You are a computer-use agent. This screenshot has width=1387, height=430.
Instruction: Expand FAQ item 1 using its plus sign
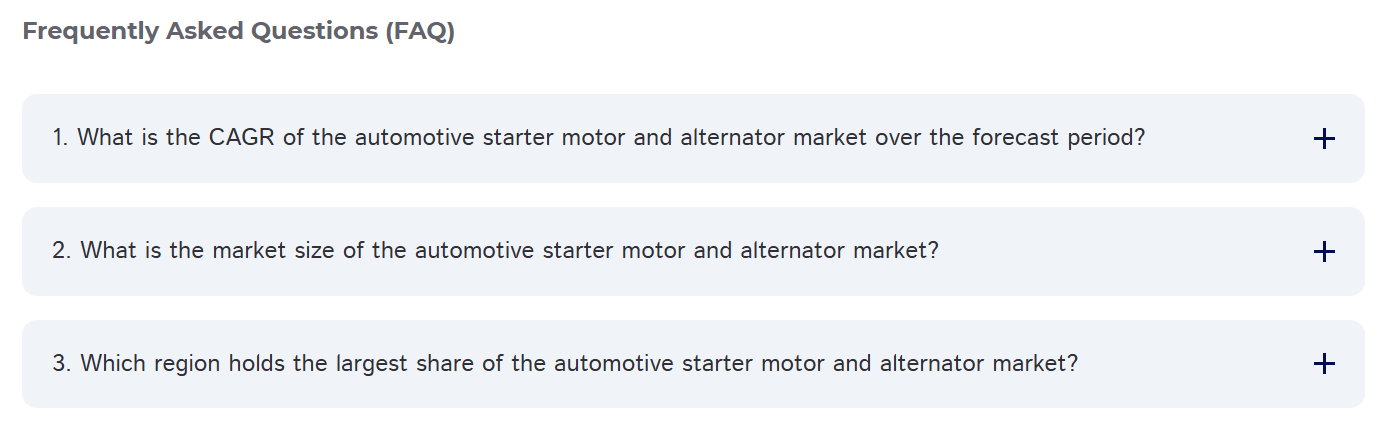(1323, 139)
